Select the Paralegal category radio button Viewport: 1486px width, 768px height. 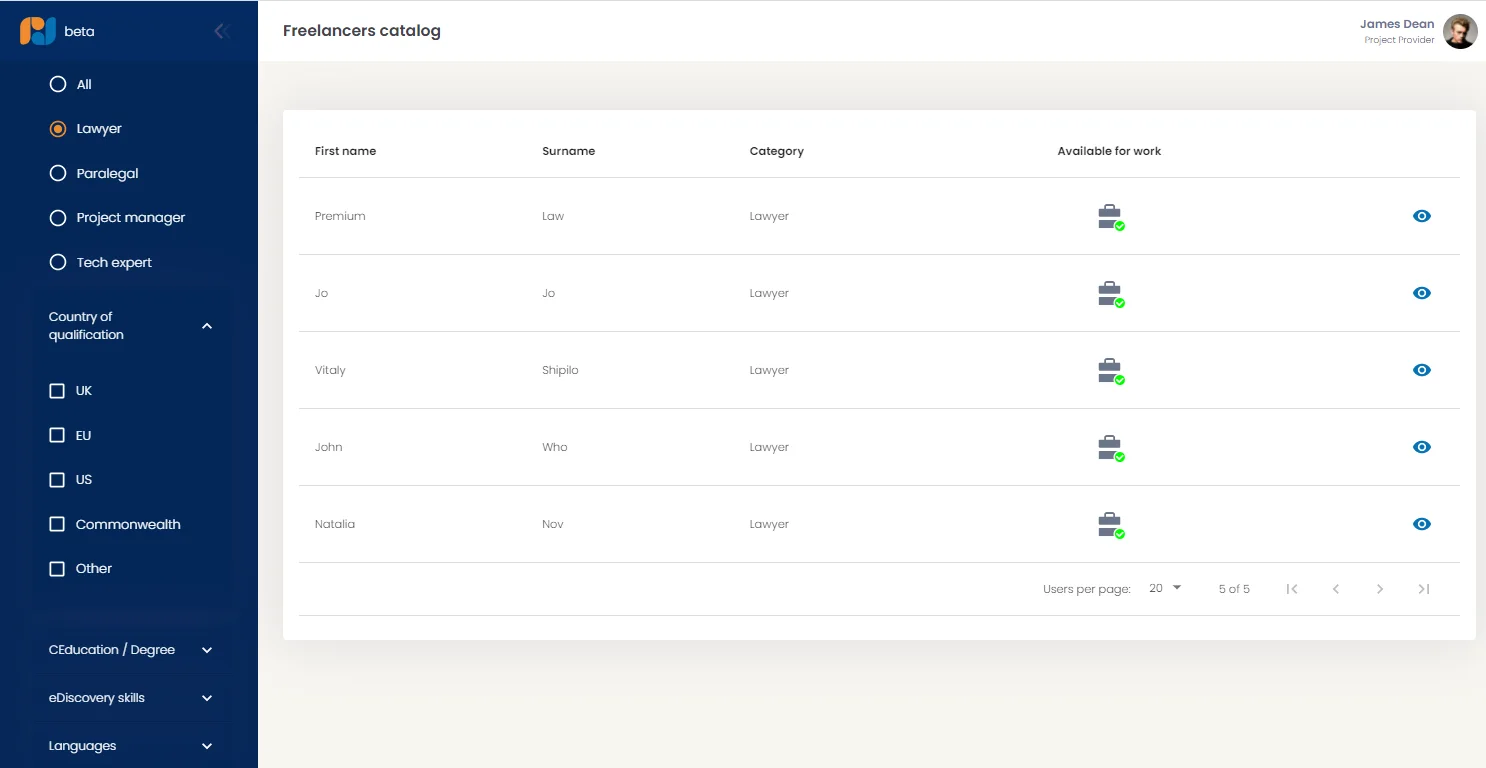[58, 173]
